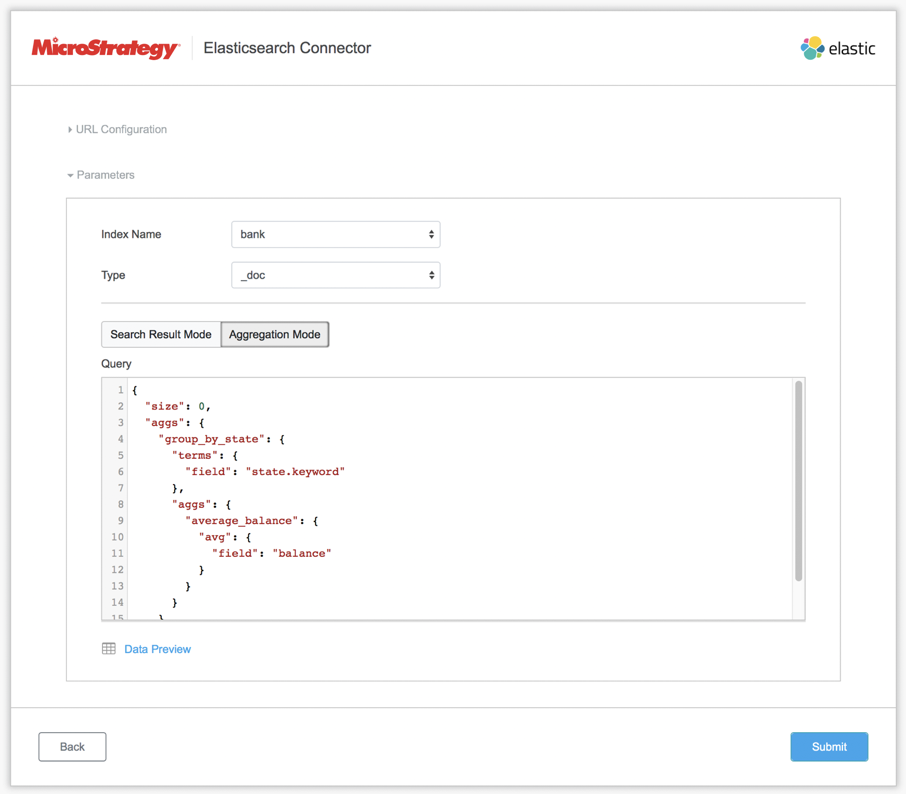This screenshot has width=906, height=794.
Task: Select the active Aggregation Mode option
Action: coord(274,334)
